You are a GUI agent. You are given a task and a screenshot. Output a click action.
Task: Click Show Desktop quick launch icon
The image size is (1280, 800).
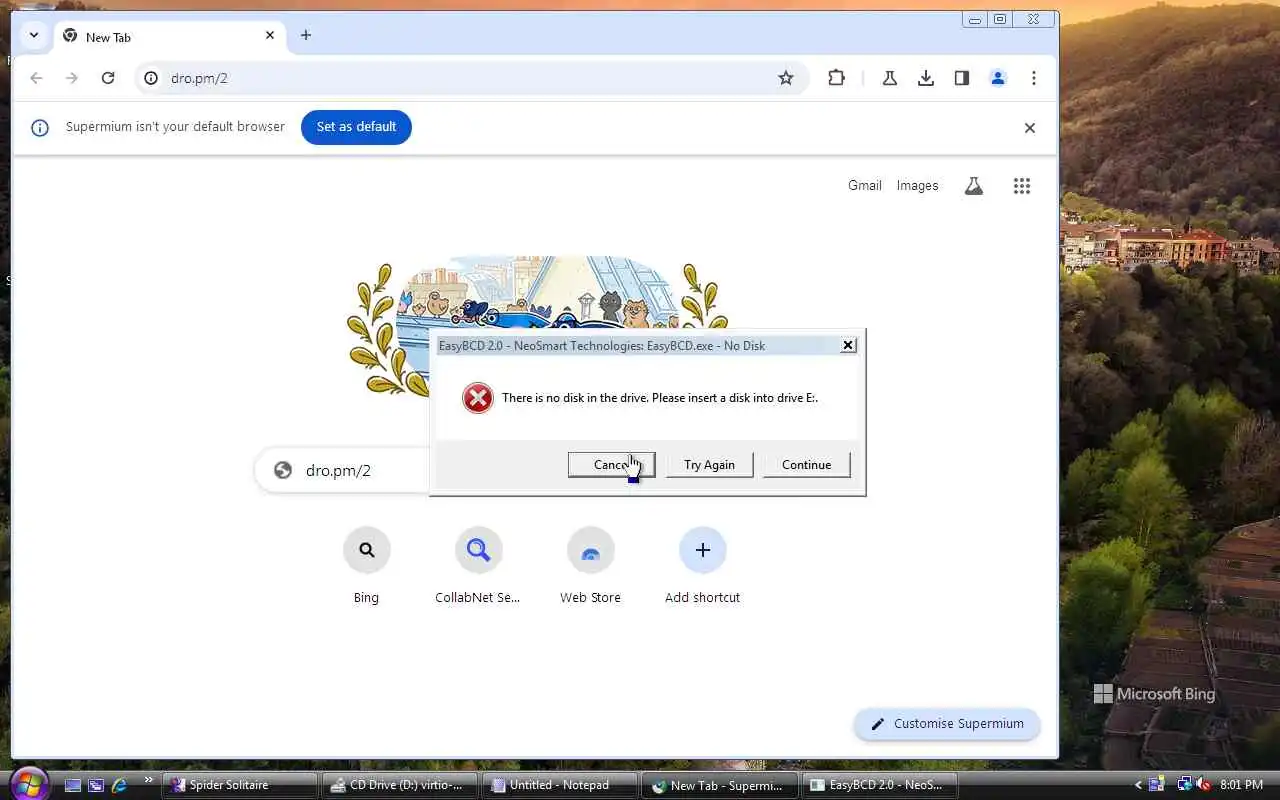pos(73,785)
